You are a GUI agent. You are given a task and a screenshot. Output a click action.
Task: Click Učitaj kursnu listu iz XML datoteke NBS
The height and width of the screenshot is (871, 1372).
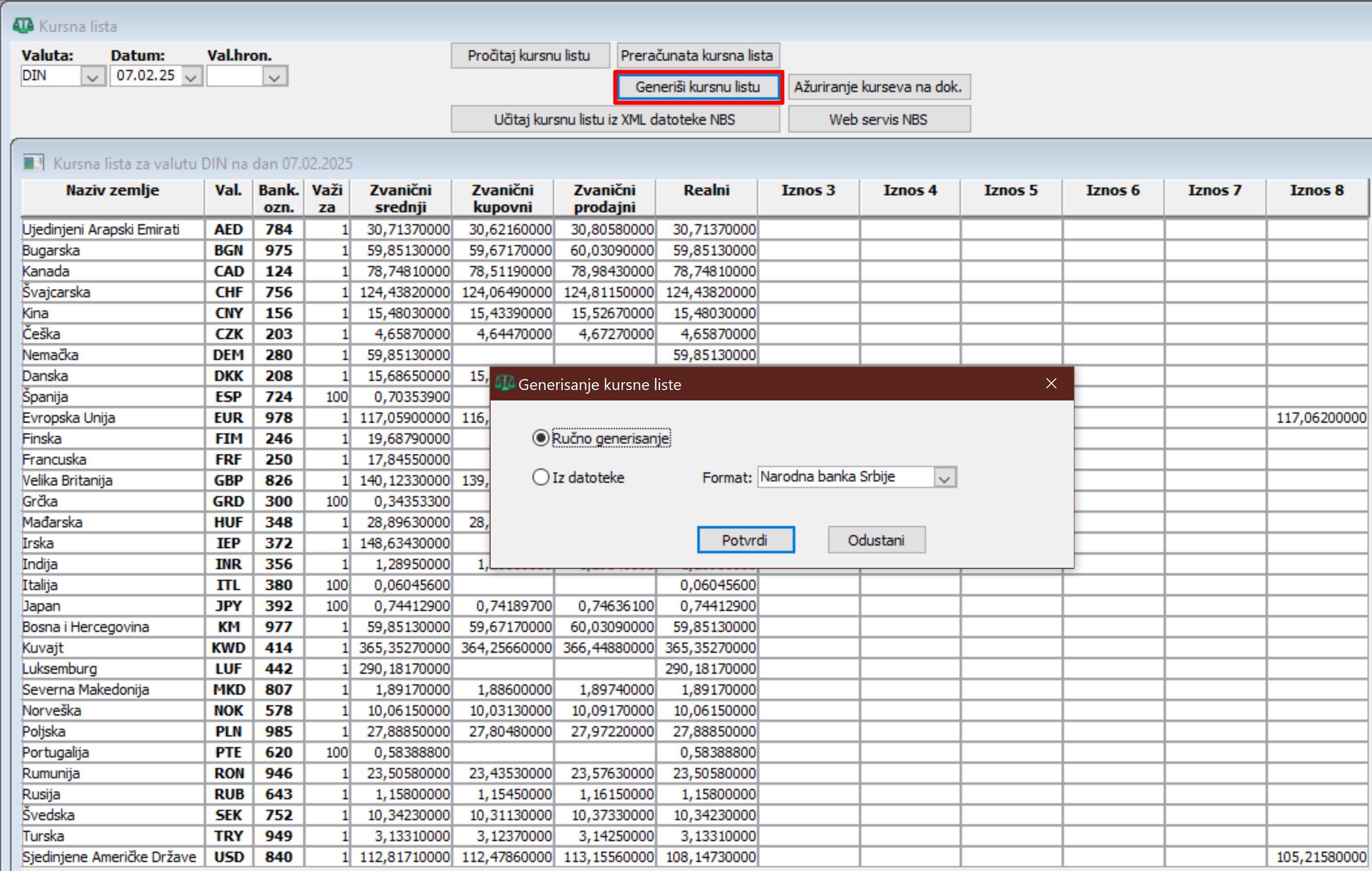point(614,120)
